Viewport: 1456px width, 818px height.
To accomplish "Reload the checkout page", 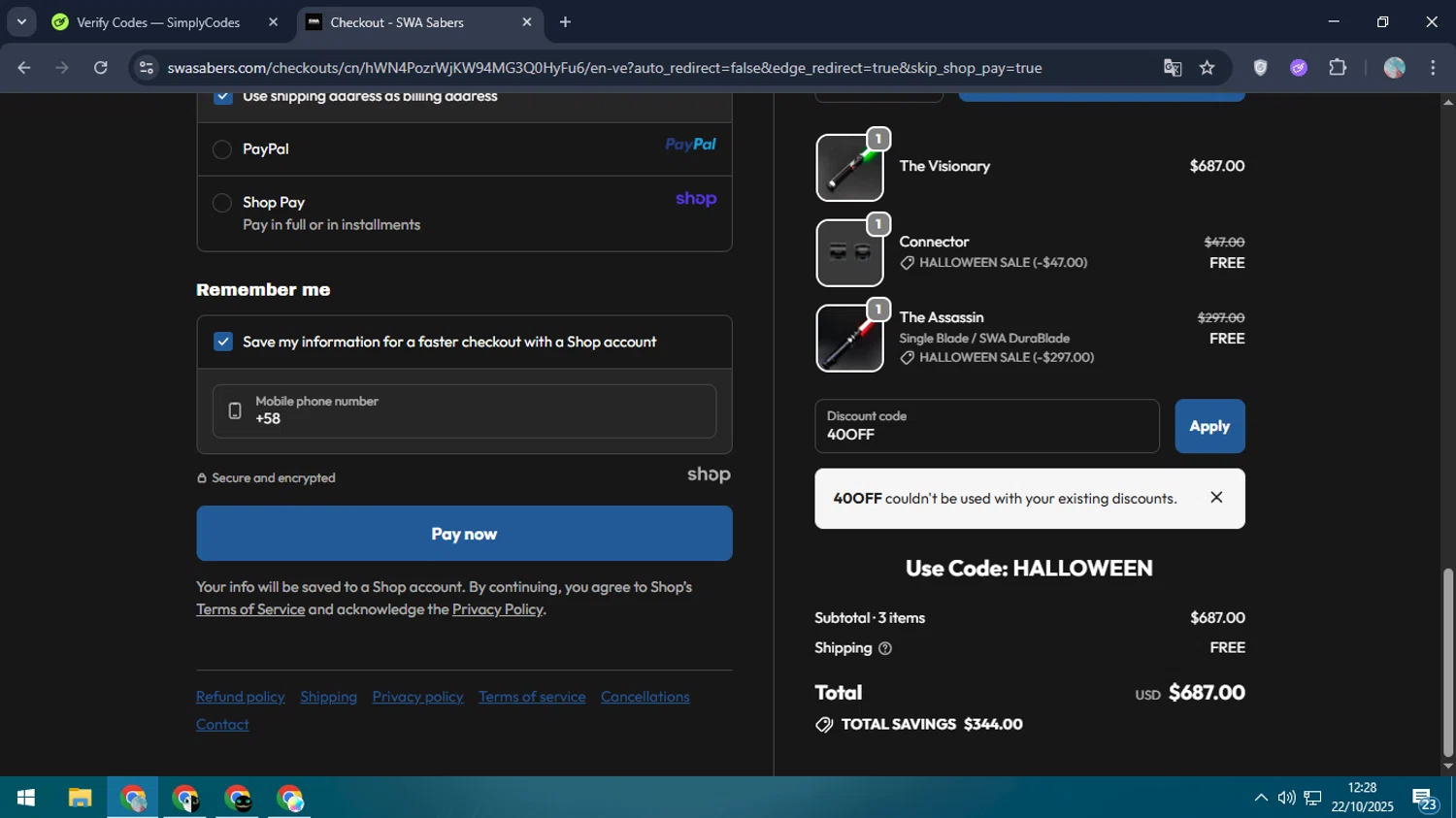I will 101,68.
